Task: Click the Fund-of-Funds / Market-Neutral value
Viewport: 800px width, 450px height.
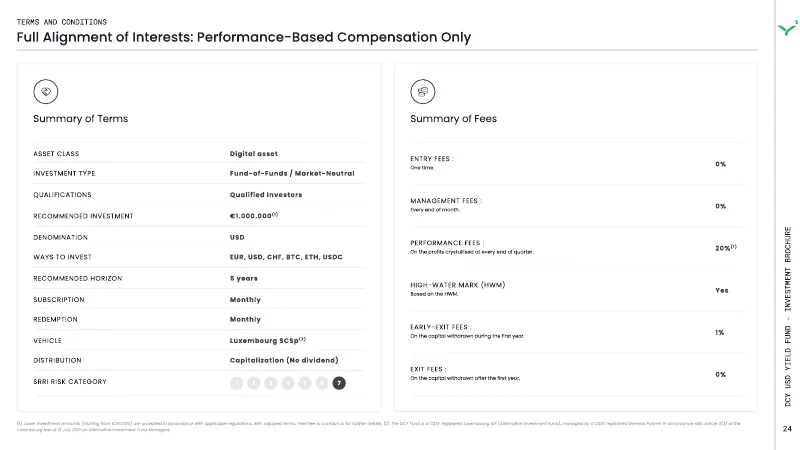Action: coord(292,173)
